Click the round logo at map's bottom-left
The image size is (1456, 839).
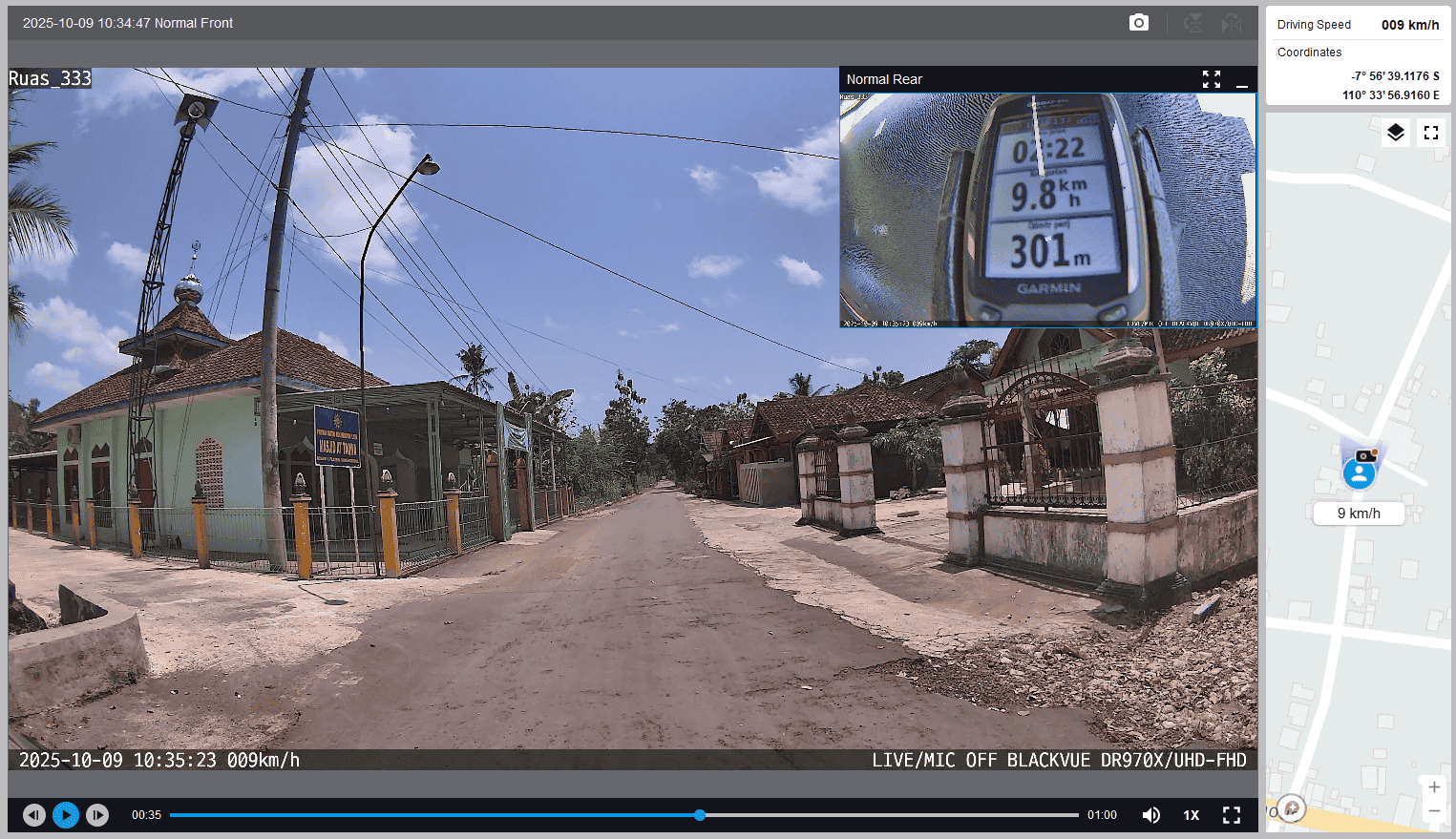[x=1291, y=808]
